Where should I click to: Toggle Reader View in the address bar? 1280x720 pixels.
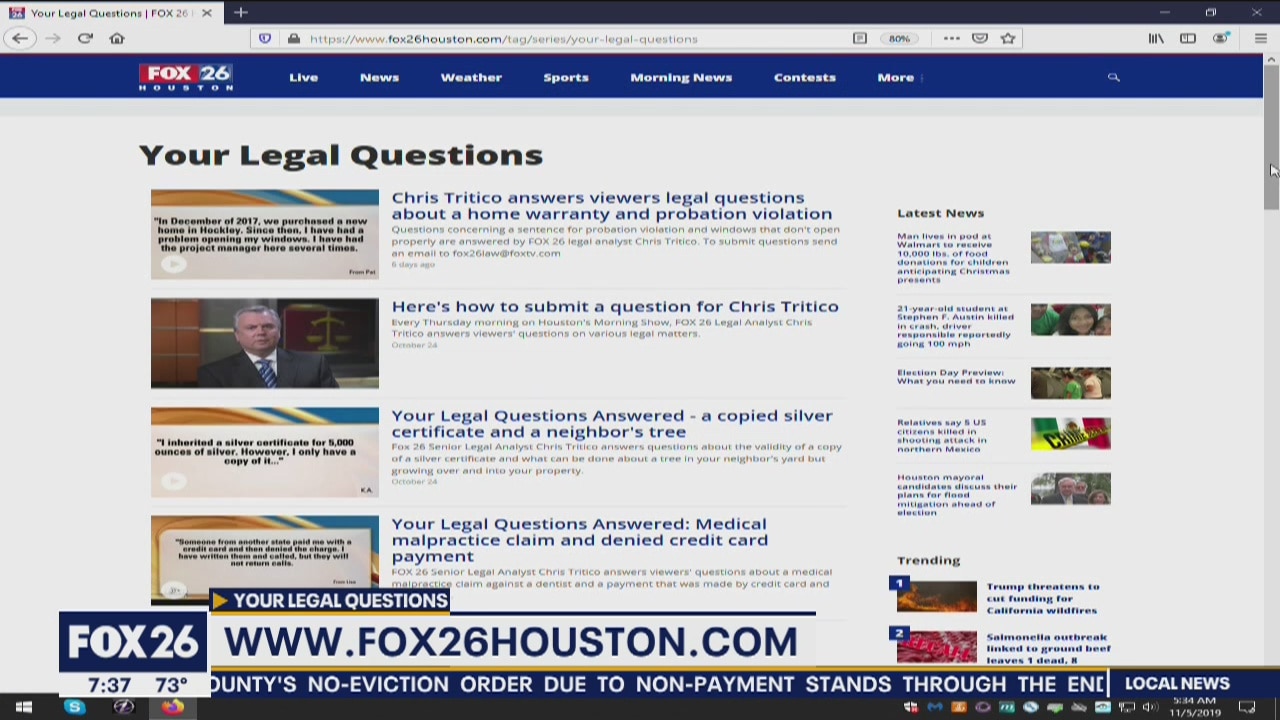[x=859, y=38]
